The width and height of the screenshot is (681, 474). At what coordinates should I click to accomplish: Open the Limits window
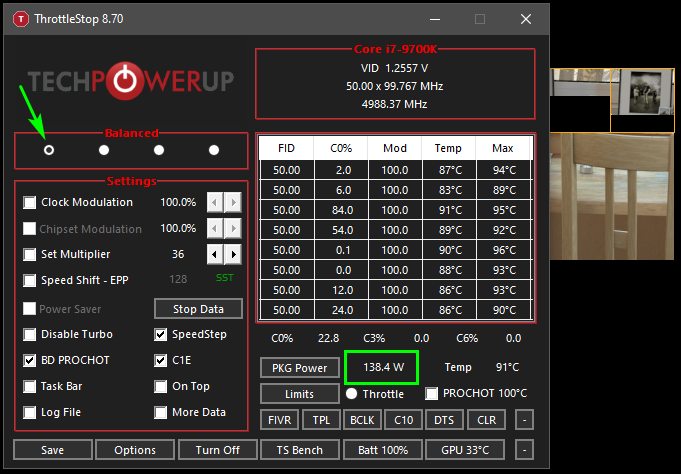click(x=300, y=394)
